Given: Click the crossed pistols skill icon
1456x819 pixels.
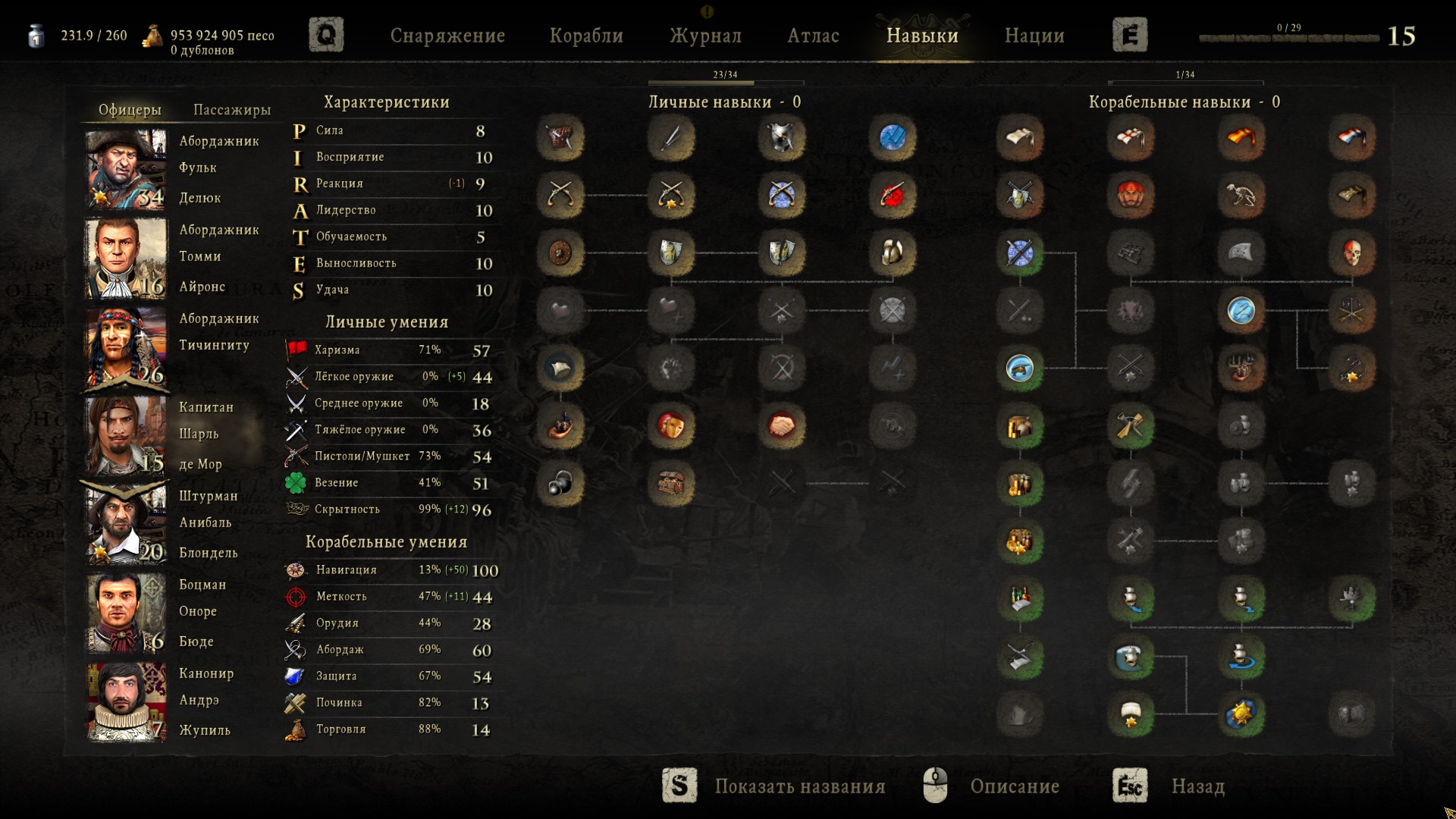Looking at the screenshot, I should click(560, 195).
